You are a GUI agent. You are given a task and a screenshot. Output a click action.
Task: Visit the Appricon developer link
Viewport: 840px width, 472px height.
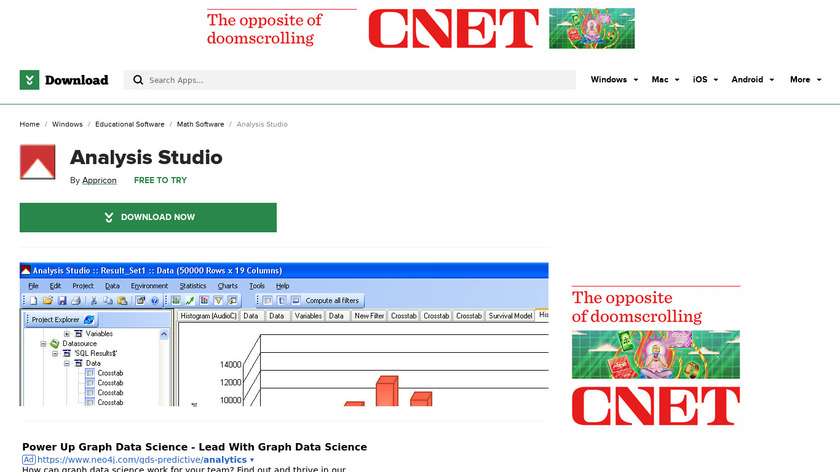(99, 180)
